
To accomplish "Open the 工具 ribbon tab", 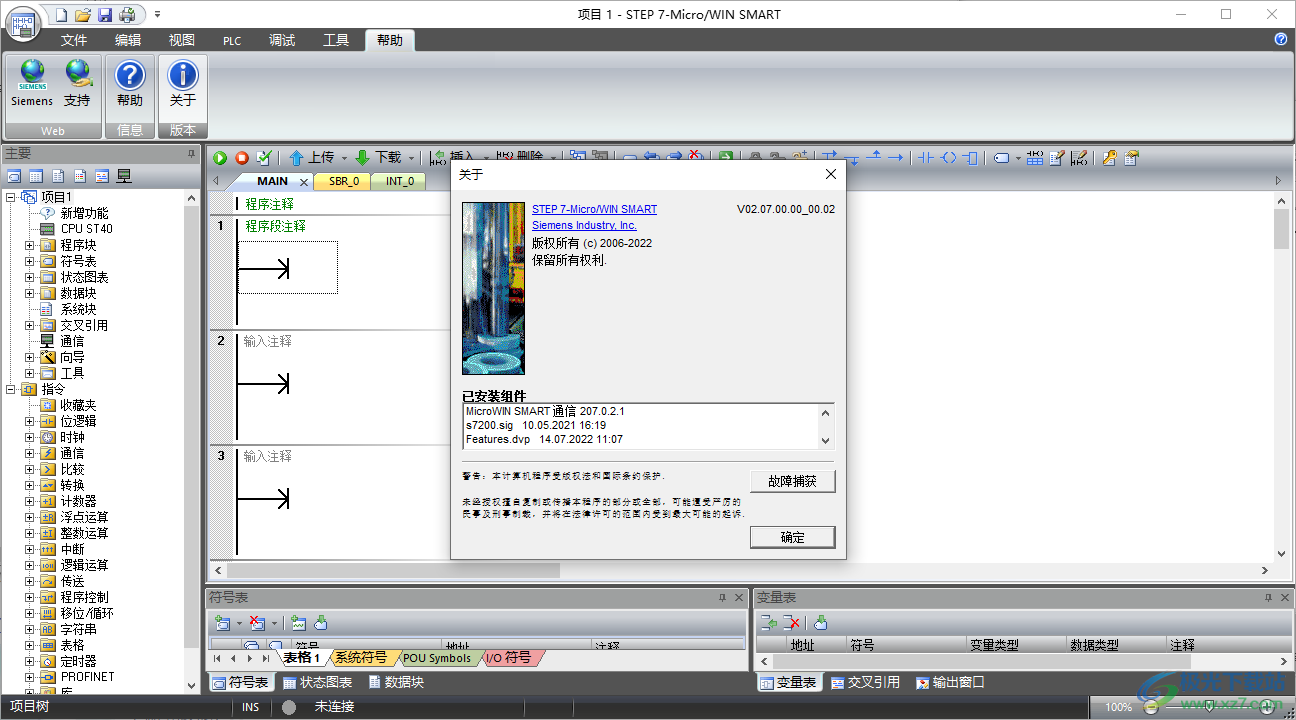I will [x=336, y=40].
